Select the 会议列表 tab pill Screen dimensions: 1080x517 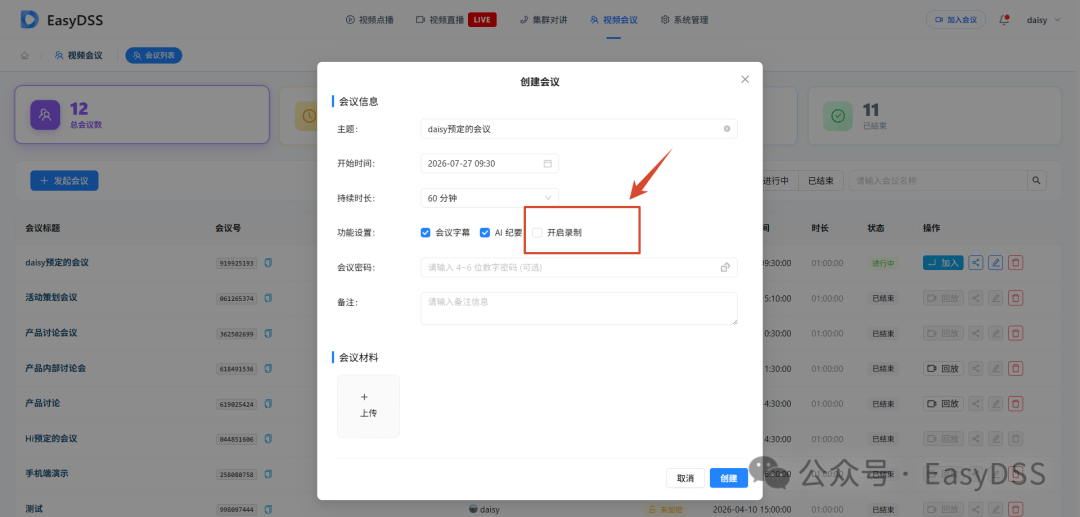[x=154, y=55]
